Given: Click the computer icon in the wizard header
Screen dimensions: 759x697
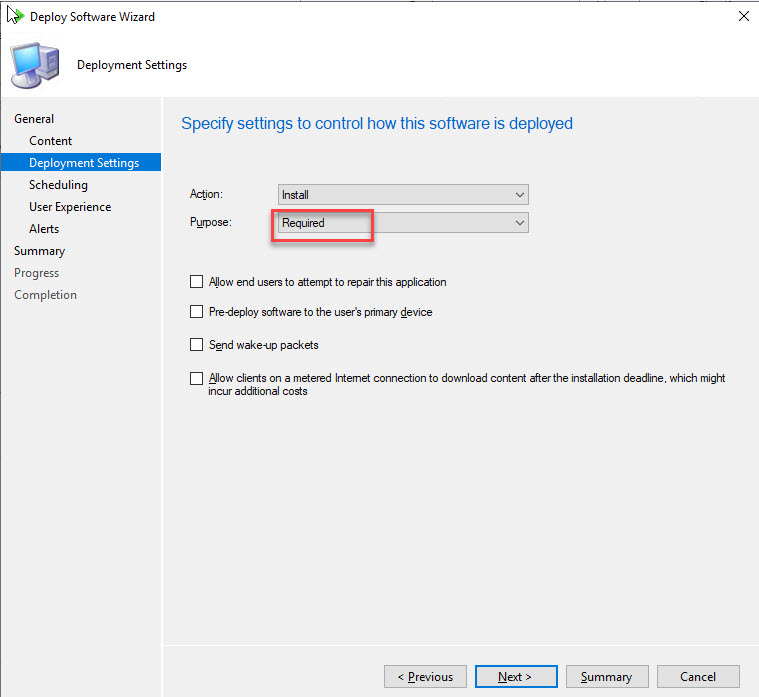Looking at the screenshot, I should [34, 65].
